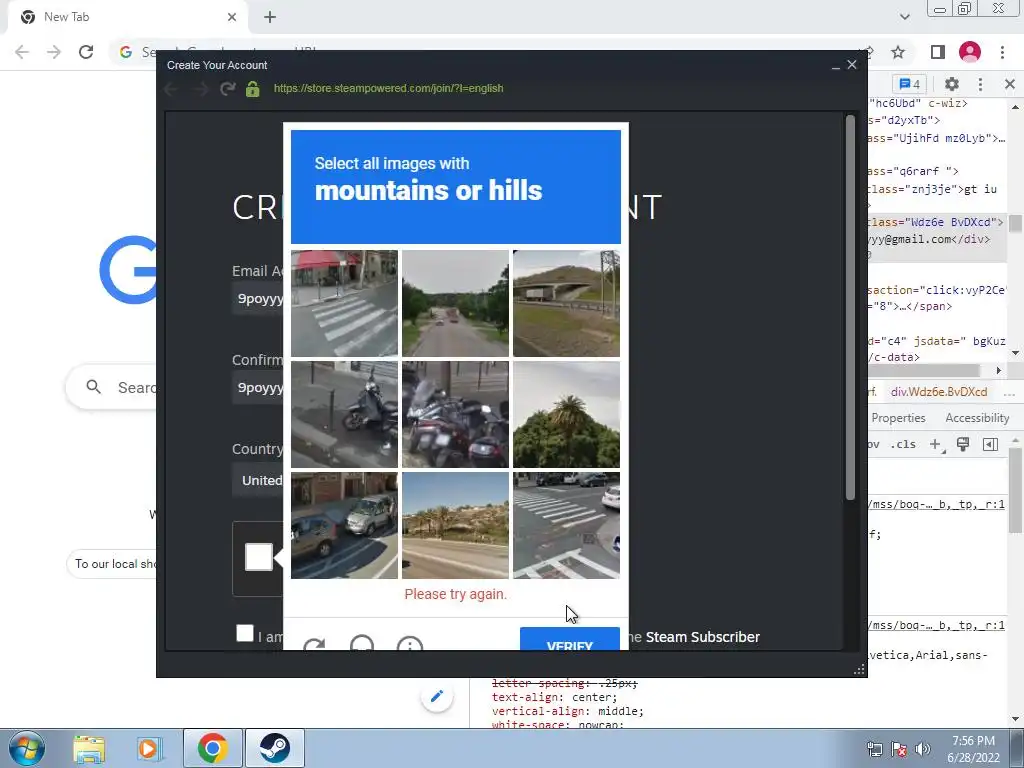Open the Country dropdown showing United
The image size is (1024, 768).
pyautogui.click(x=257, y=480)
